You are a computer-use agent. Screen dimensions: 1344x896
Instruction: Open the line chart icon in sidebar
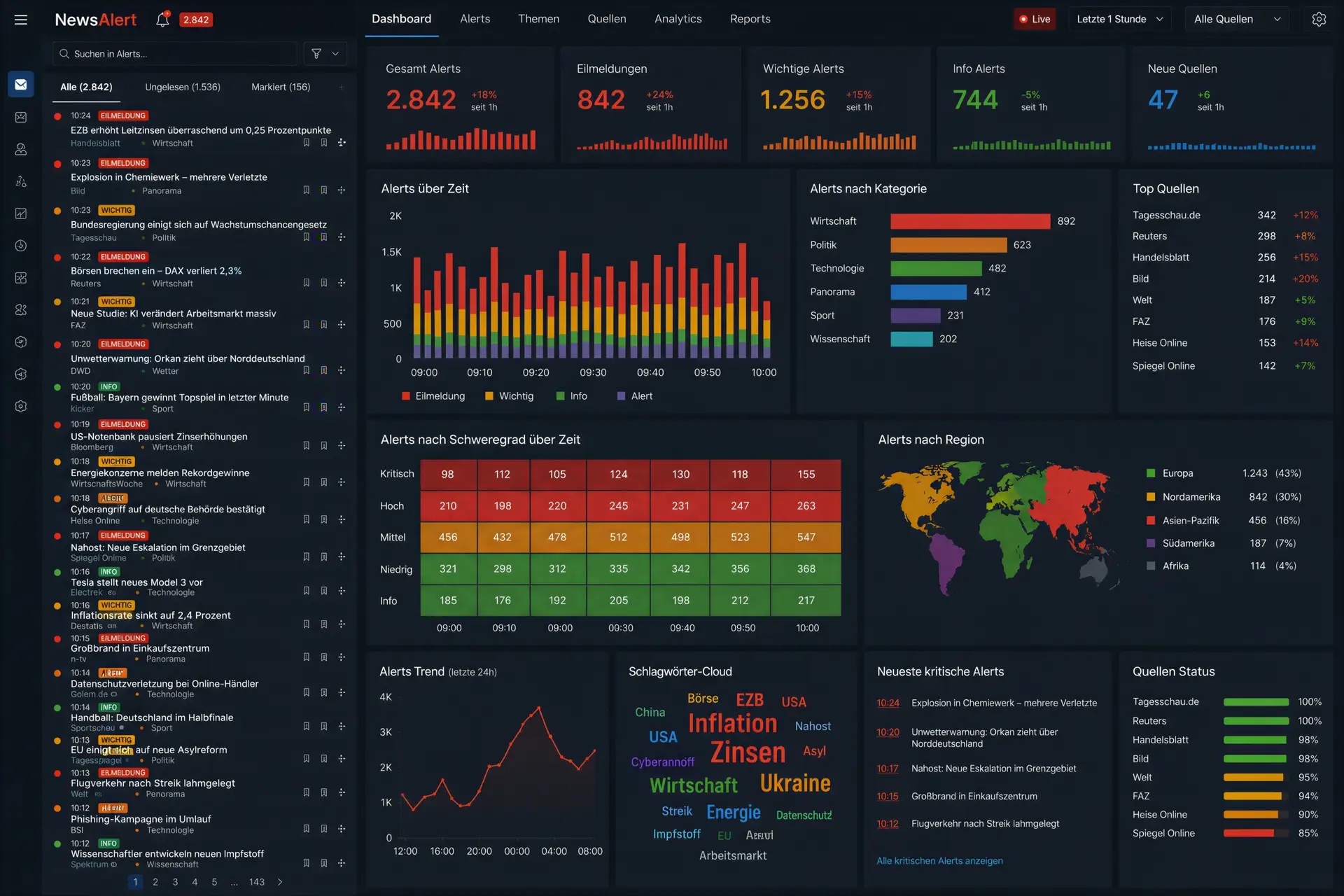[x=21, y=213]
